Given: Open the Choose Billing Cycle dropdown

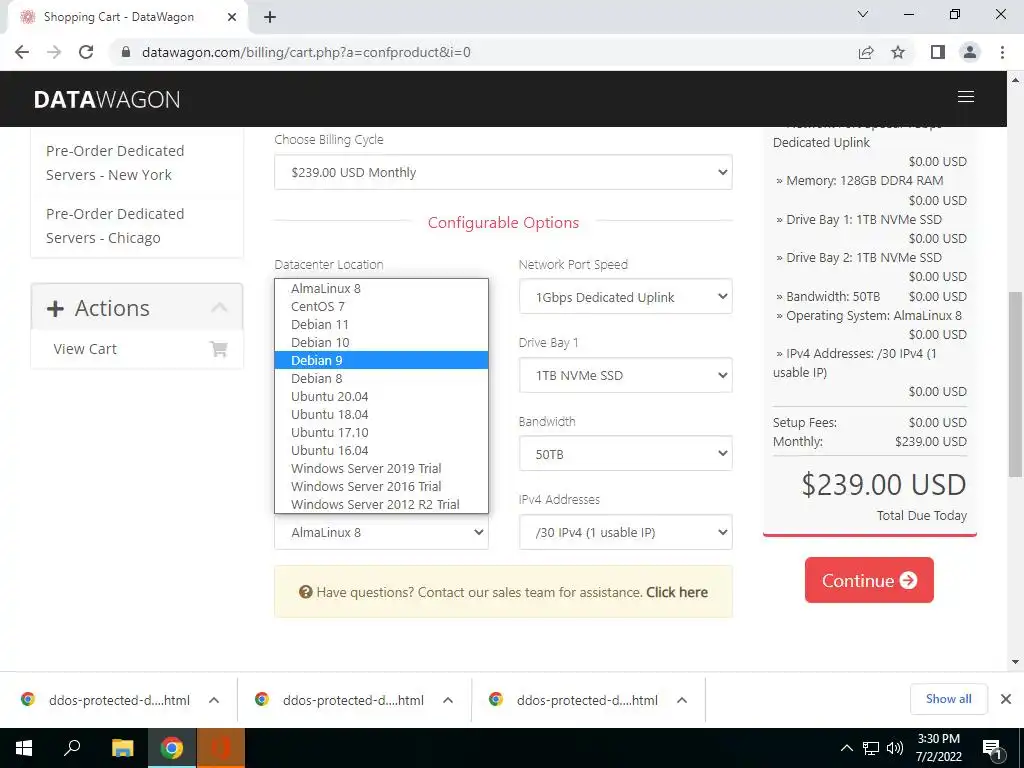Looking at the screenshot, I should coord(503,172).
